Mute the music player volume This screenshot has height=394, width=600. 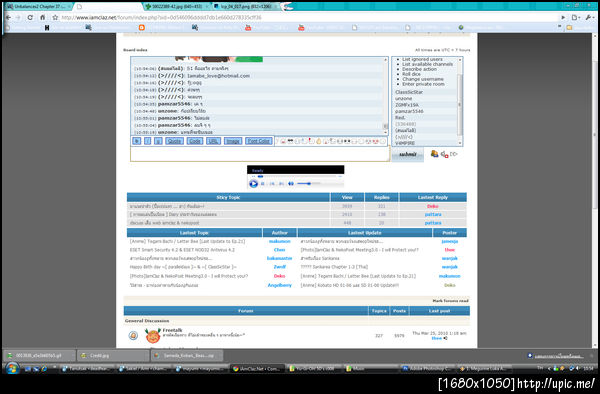click(291, 184)
